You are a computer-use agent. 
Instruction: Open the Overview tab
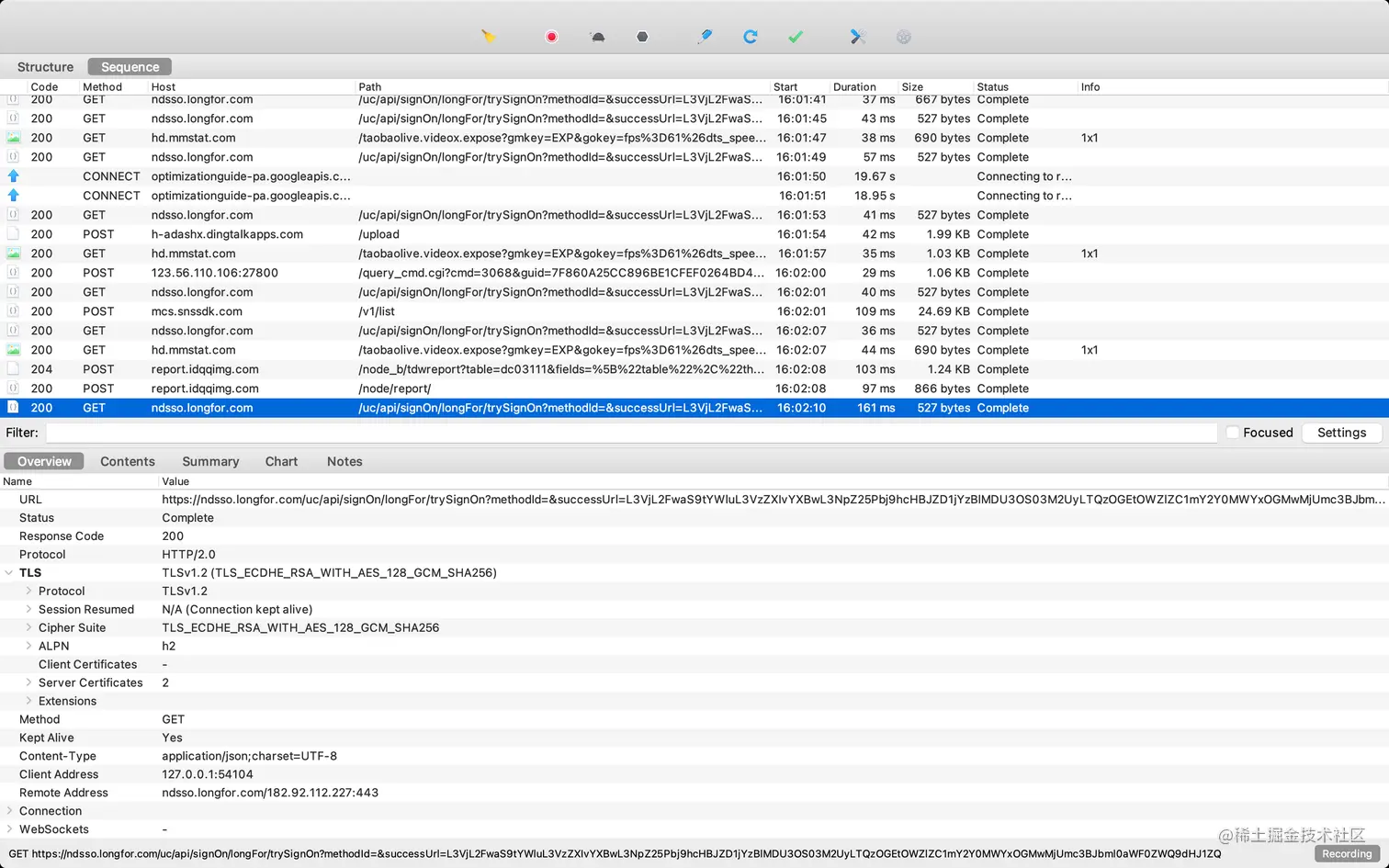pos(44,461)
